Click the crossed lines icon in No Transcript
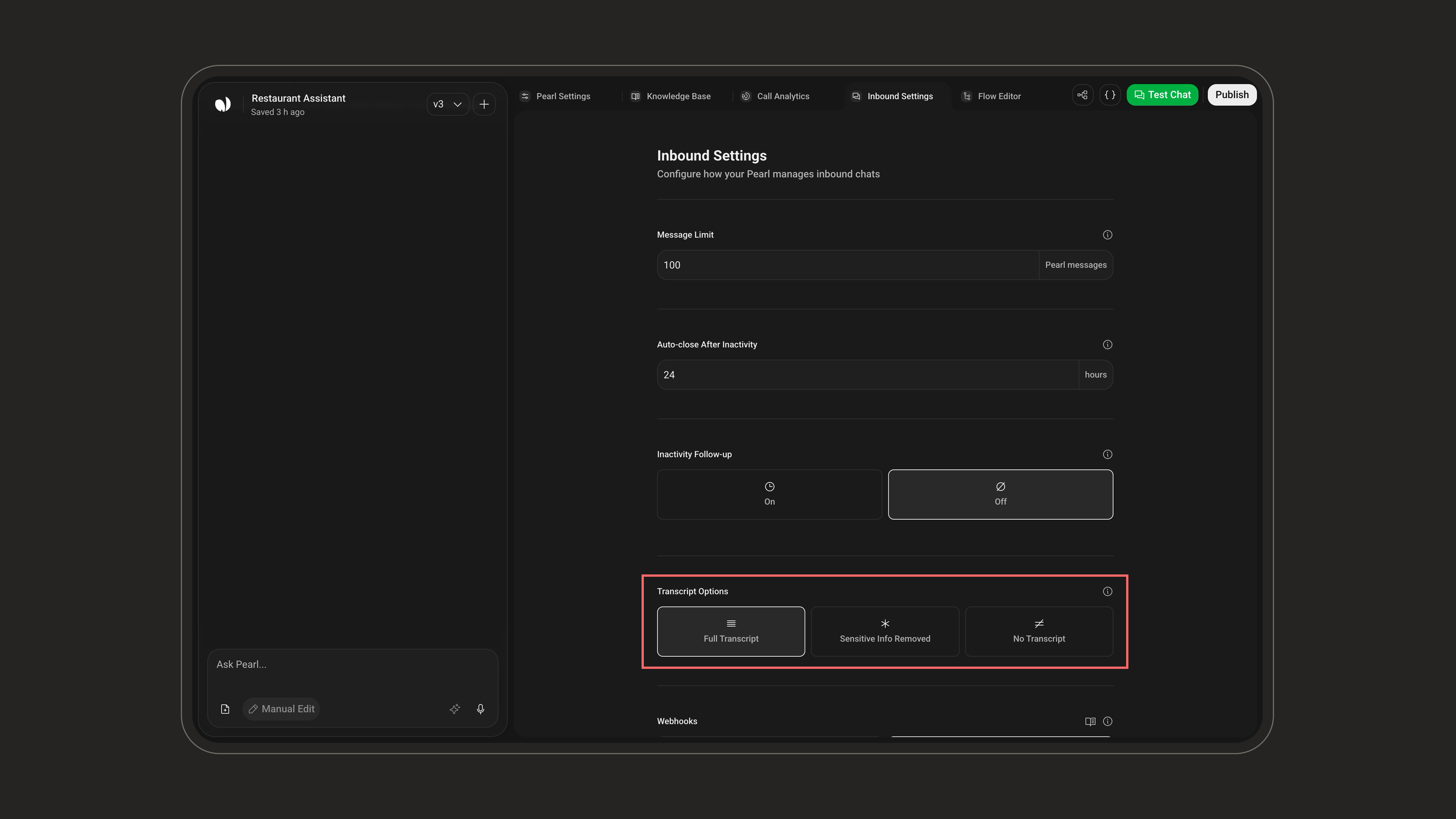The height and width of the screenshot is (819, 1456). click(1039, 623)
